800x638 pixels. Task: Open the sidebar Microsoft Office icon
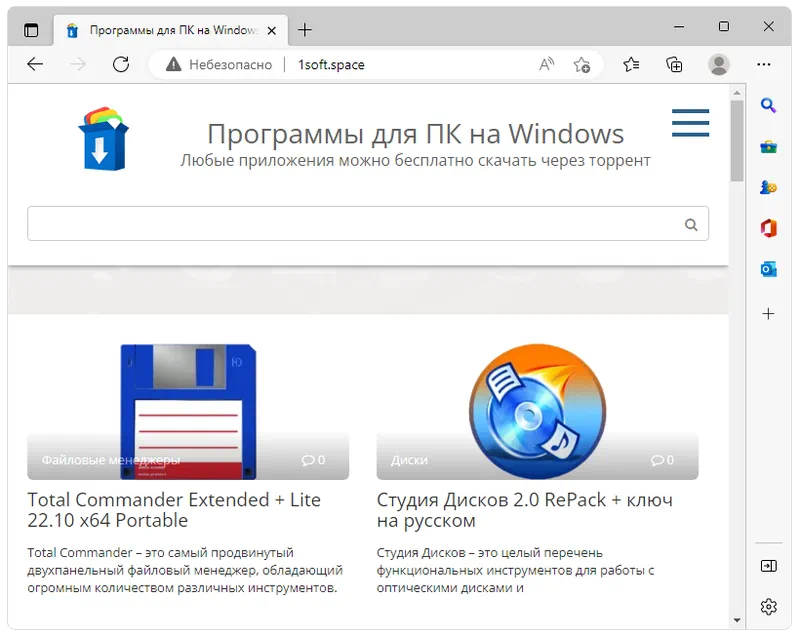click(768, 228)
